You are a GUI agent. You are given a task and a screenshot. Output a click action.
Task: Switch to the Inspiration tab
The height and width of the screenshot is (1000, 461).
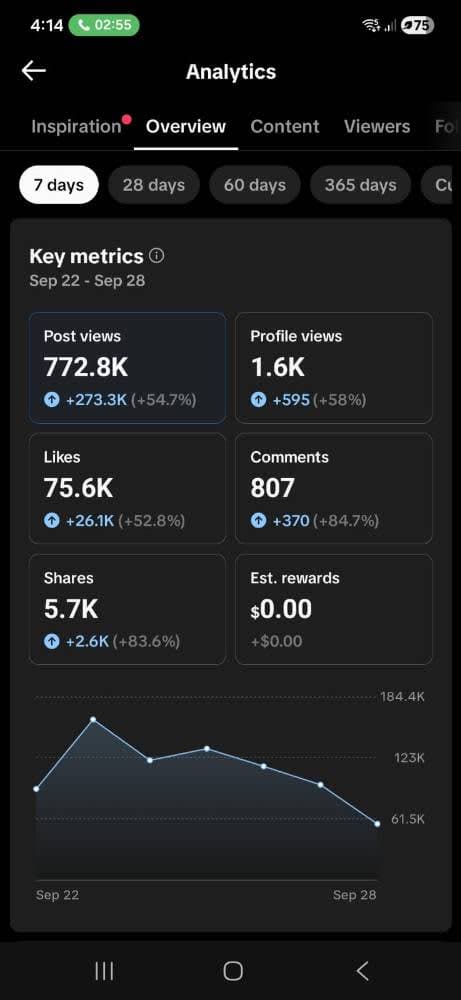pos(76,126)
